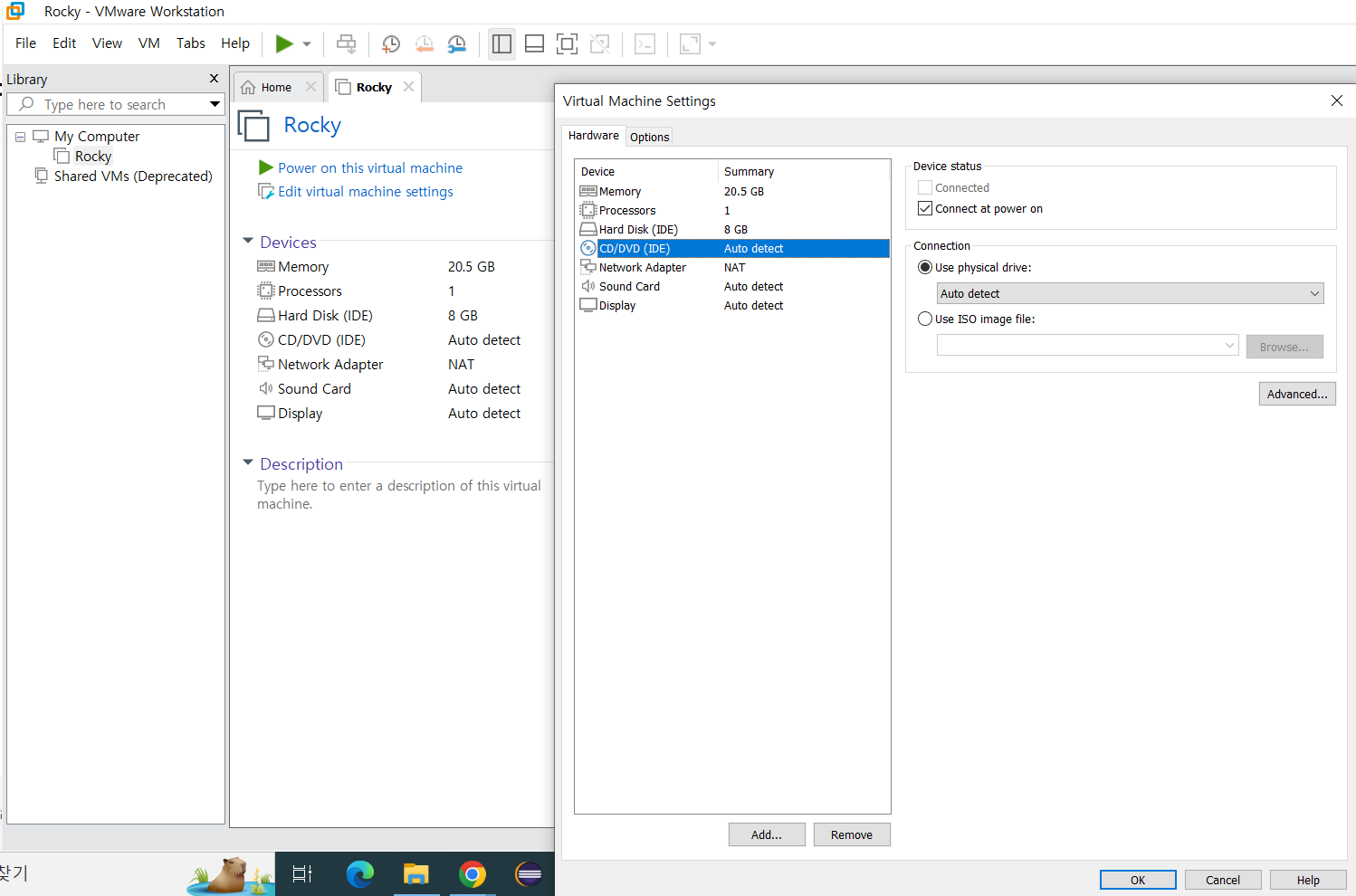Click Memory in the Rocky devices list
This screenshot has width=1356, height=896.
[x=303, y=266]
